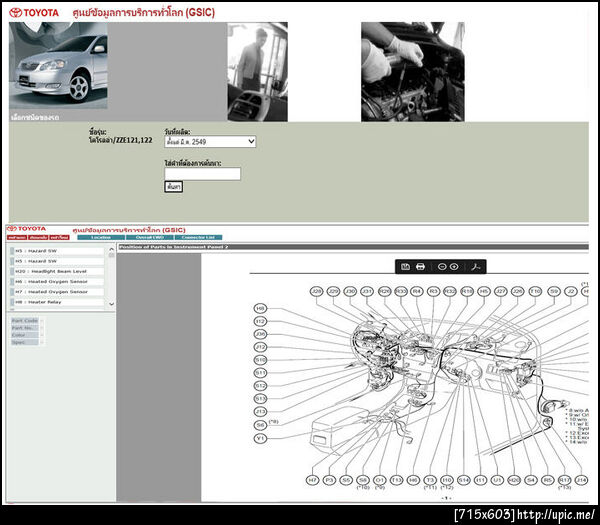Click connector label J30 in diagram
600x525 pixels.
(350, 291)
